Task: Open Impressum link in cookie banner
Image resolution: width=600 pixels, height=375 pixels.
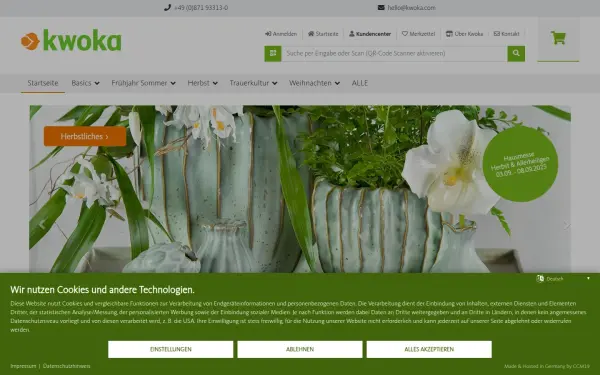Action: (23, 366)
